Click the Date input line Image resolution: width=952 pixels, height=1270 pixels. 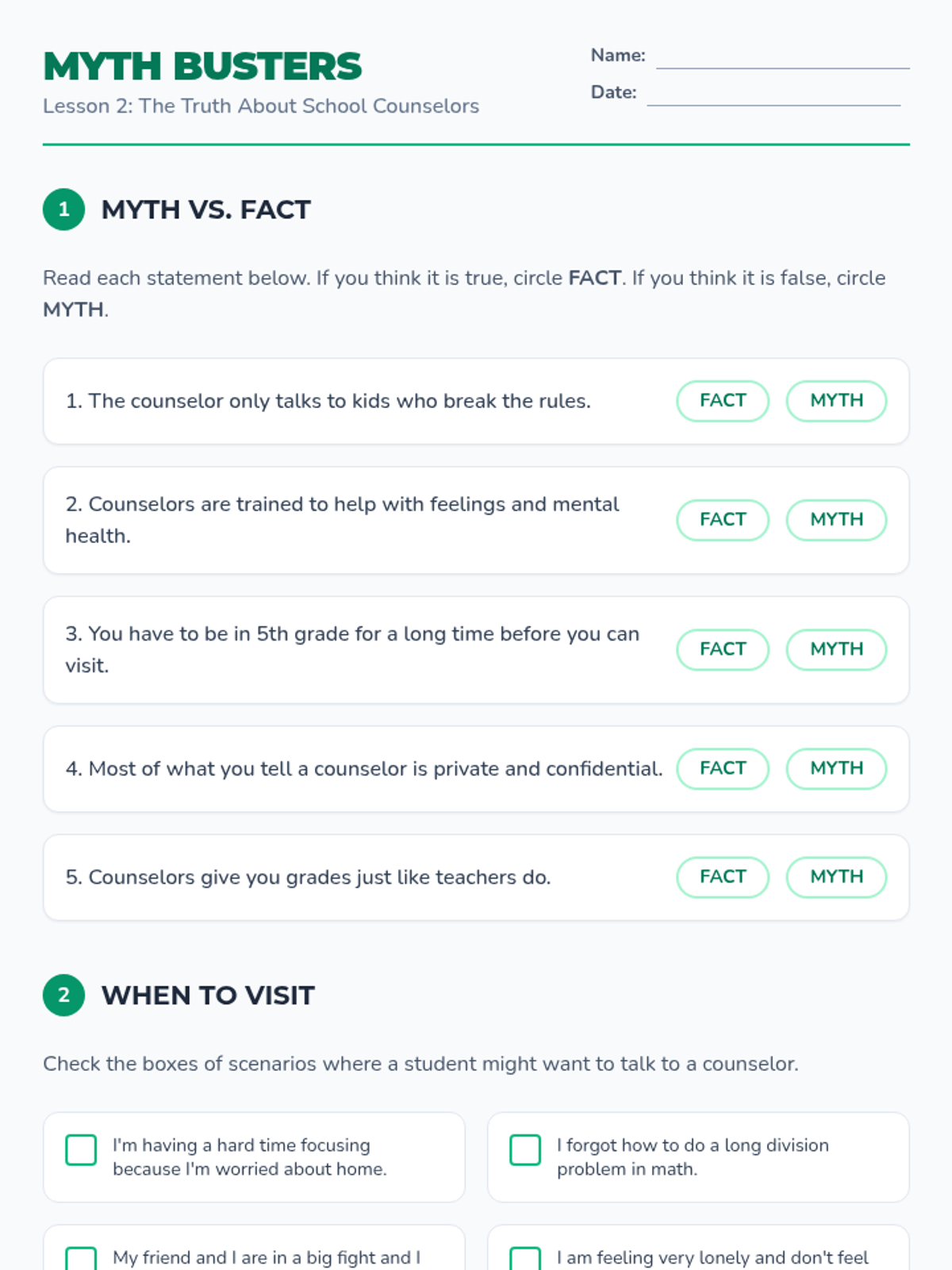pos(773,94)
